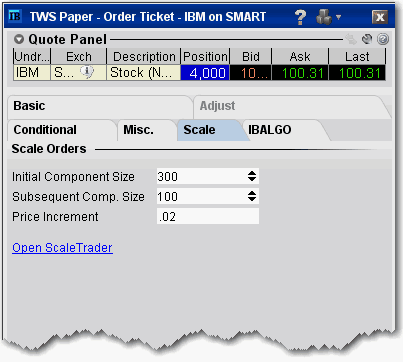The width and height of the screenshot is (403, 362).
Task: Select the IBM underlying cell
Action: tap(32, 72)
